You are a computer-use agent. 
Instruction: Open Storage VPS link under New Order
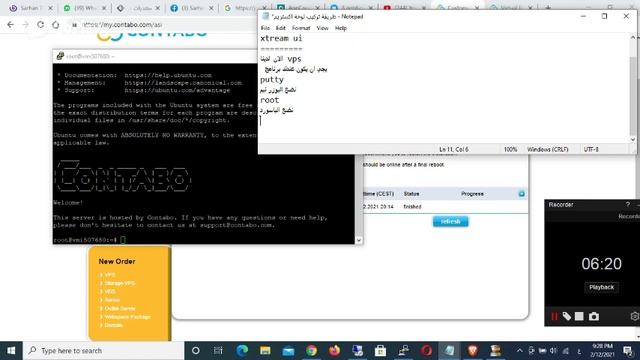point(119,283)
